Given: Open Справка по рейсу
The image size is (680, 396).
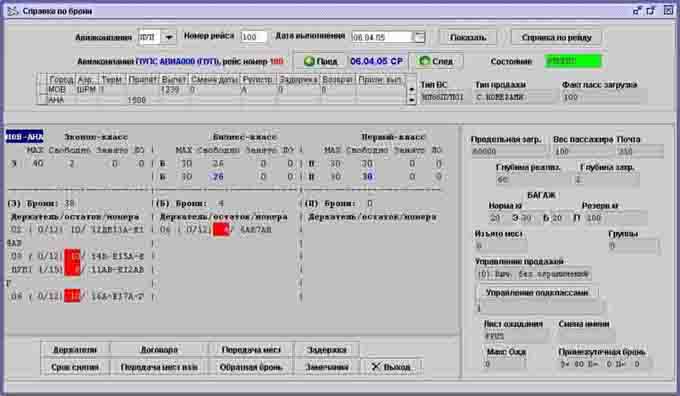Looking at the screenshot, I should pyautogui.click(x=556, y=37).
